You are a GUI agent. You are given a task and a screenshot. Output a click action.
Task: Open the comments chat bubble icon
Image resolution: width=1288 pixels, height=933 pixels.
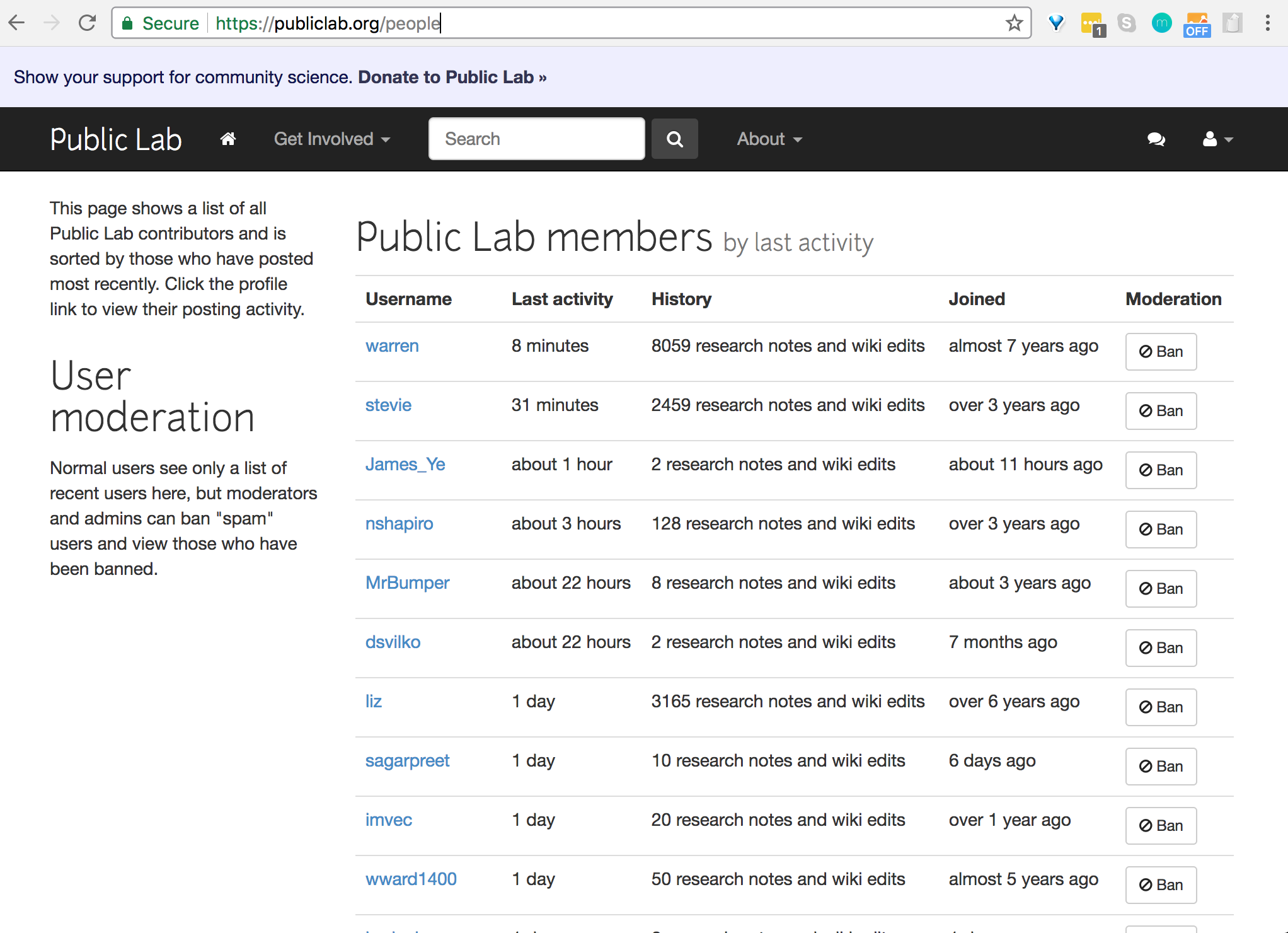click(1156, 139)
